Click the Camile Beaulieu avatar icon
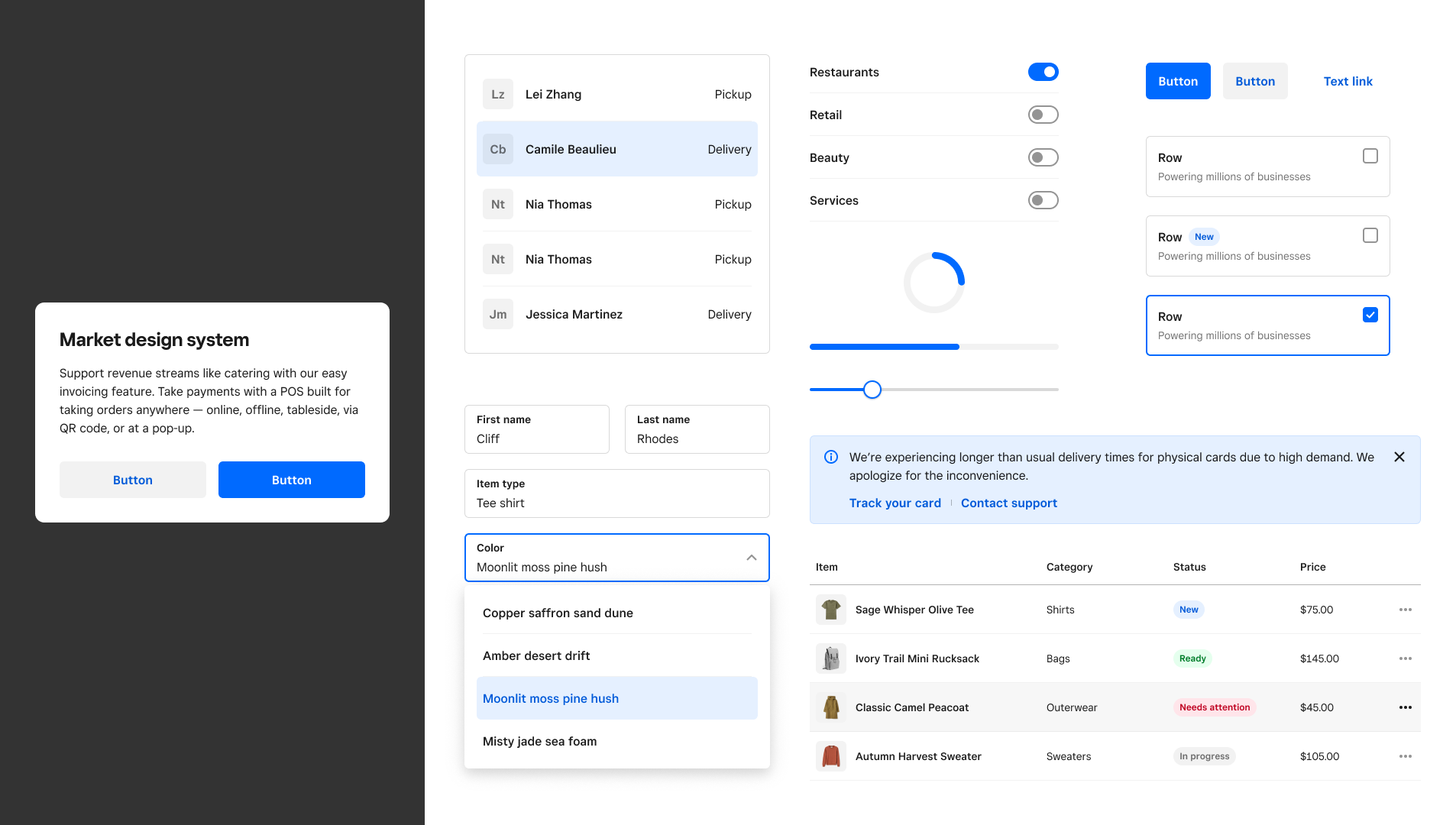 point(497,149)
